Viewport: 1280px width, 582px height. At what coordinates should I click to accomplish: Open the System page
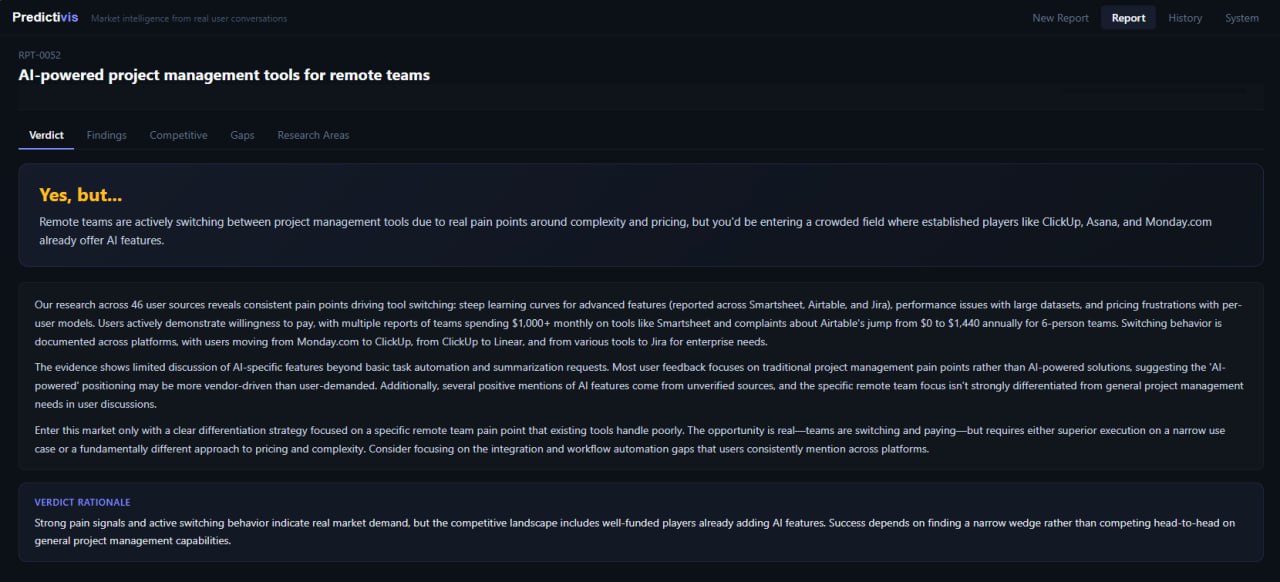[1242, 18]
